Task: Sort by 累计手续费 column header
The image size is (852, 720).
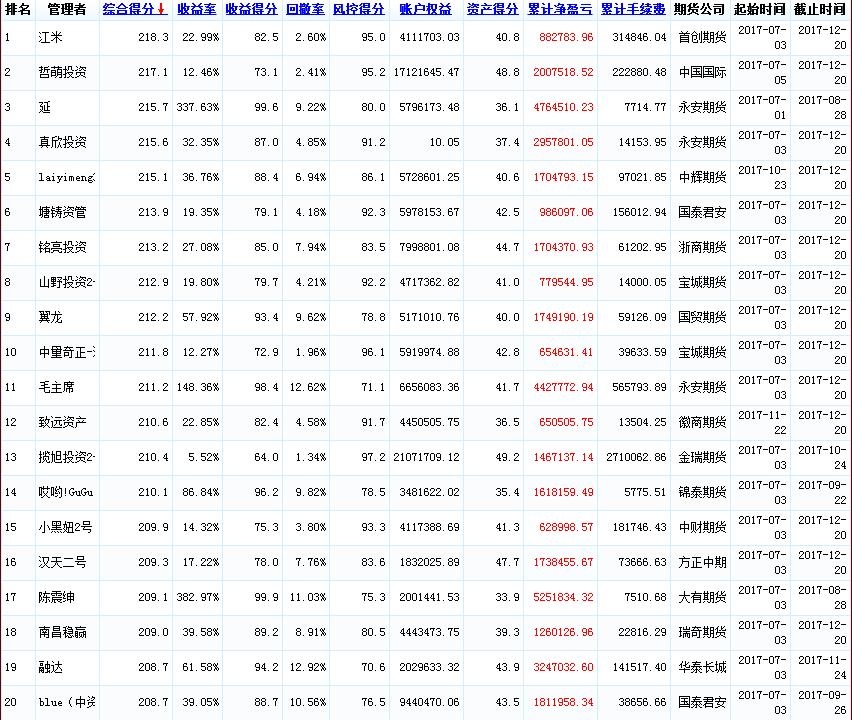Action: point(633,9)
